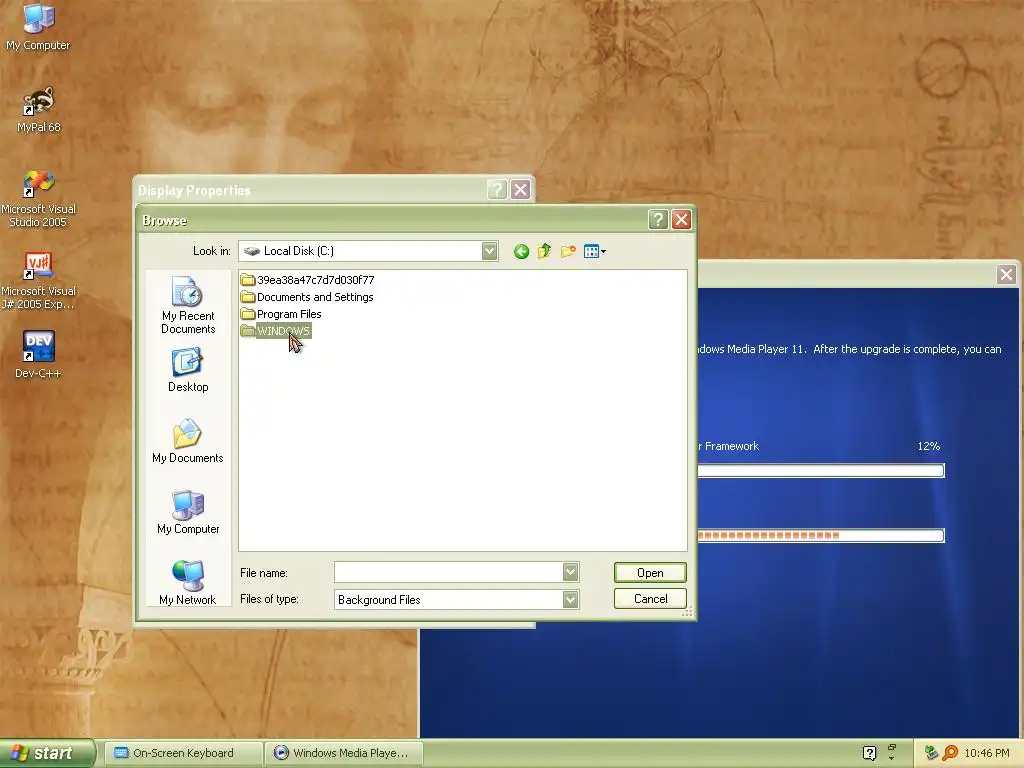Select the Documents and Settings folder
Viewport: 1024px width, 768px height.
pyautogui.click(x=307, y=296)
